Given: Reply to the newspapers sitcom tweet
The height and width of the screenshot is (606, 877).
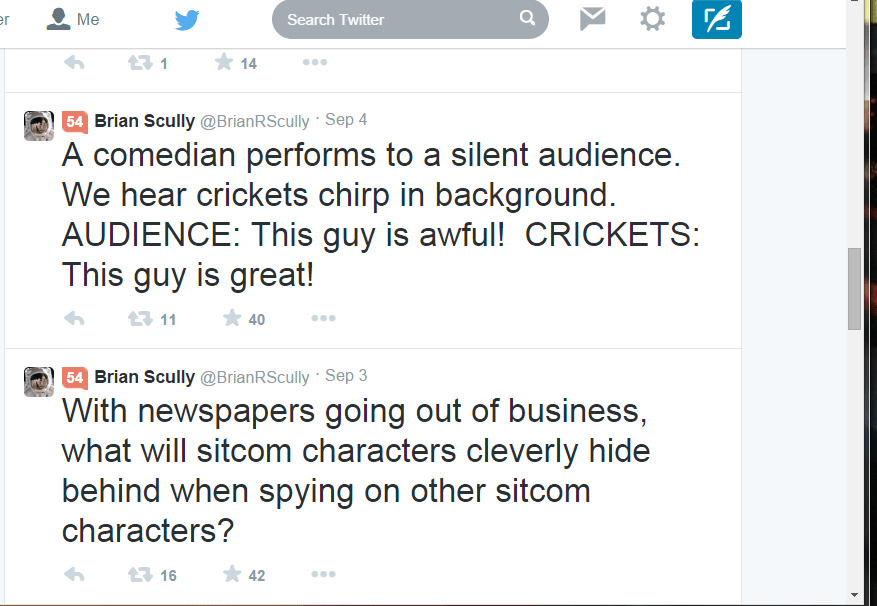Looking at the screenshot, I should [x=74, y=575].
